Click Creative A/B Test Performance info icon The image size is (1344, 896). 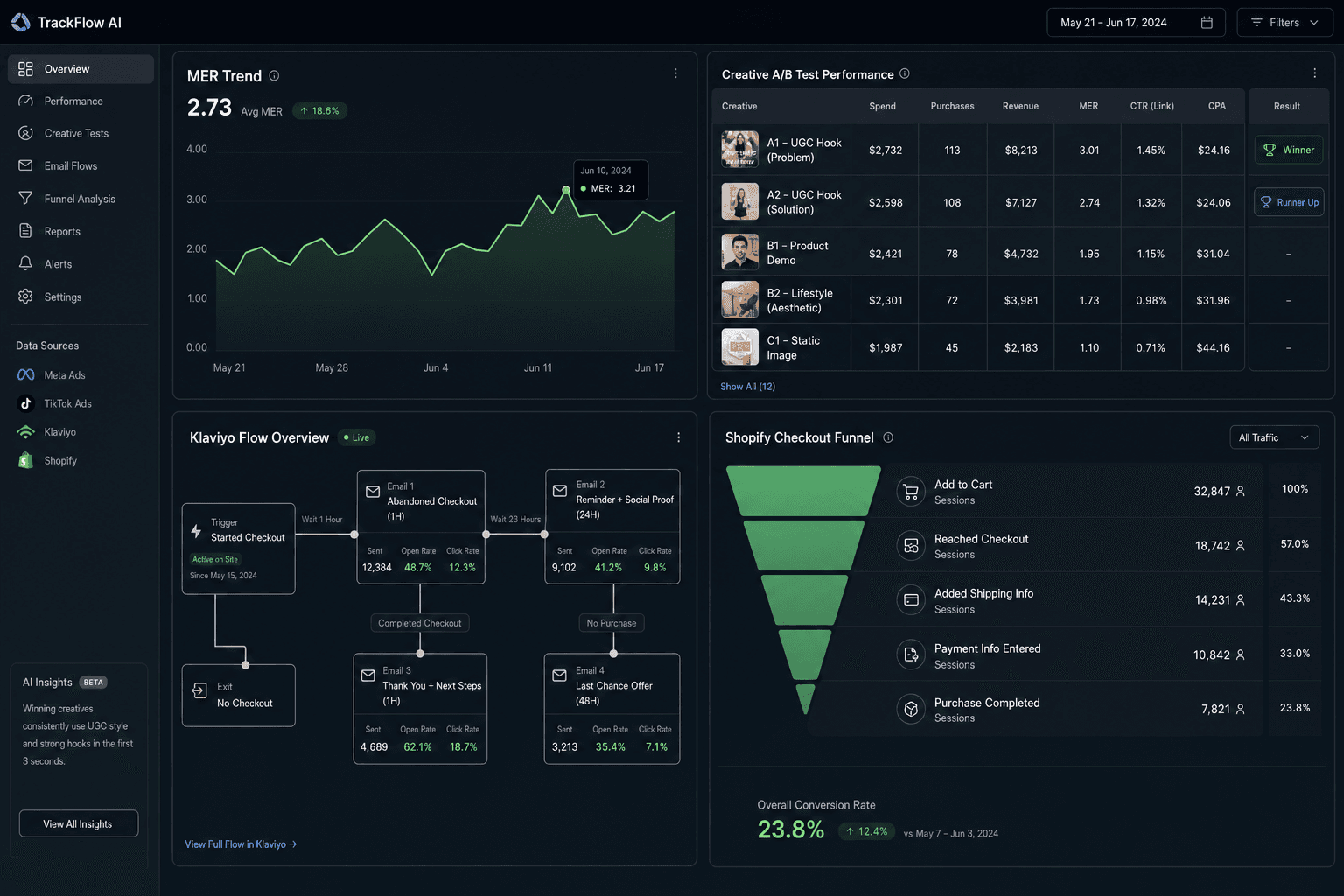pos(905,73)
